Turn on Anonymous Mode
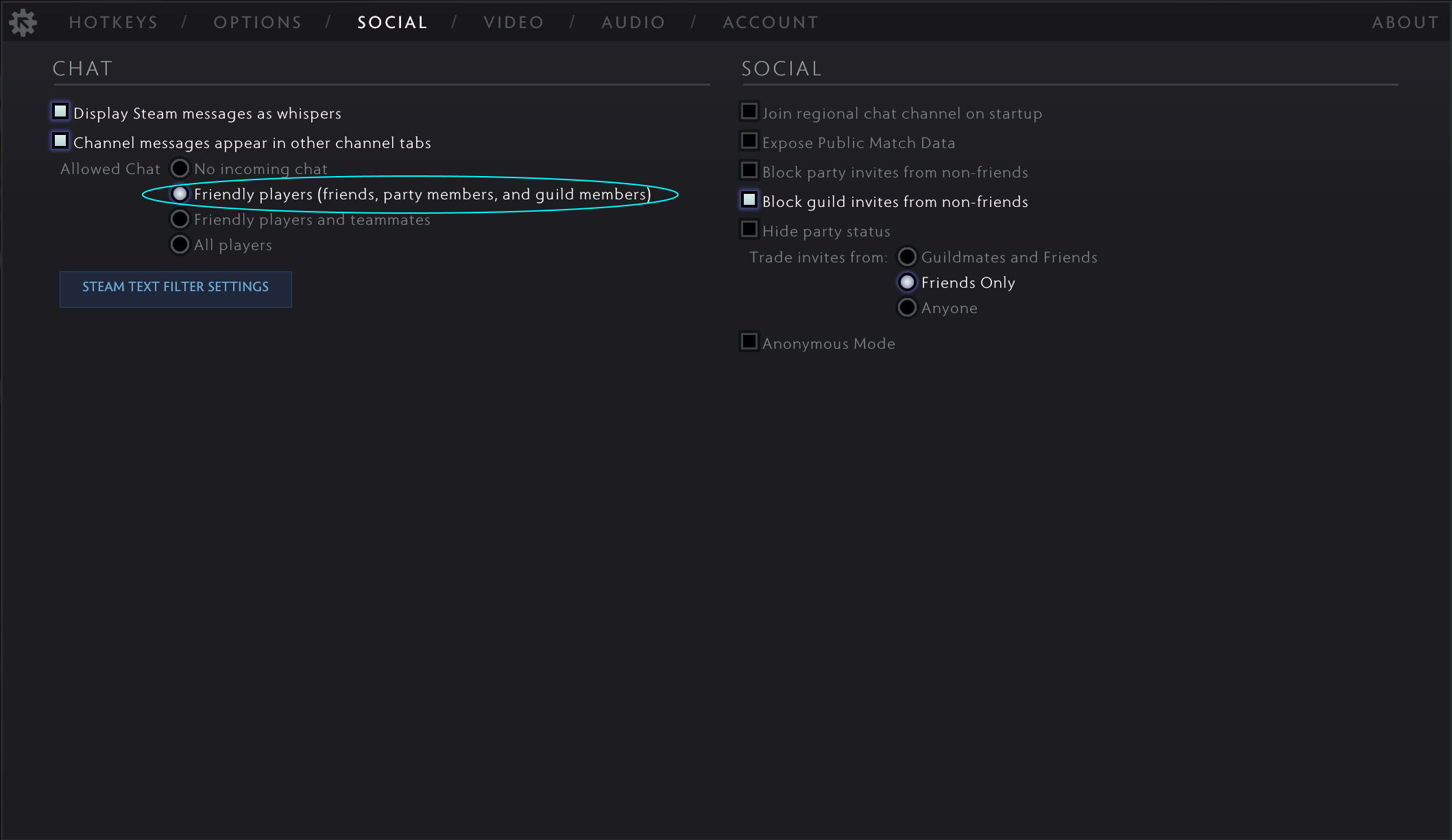 click(x=749, y=341)
